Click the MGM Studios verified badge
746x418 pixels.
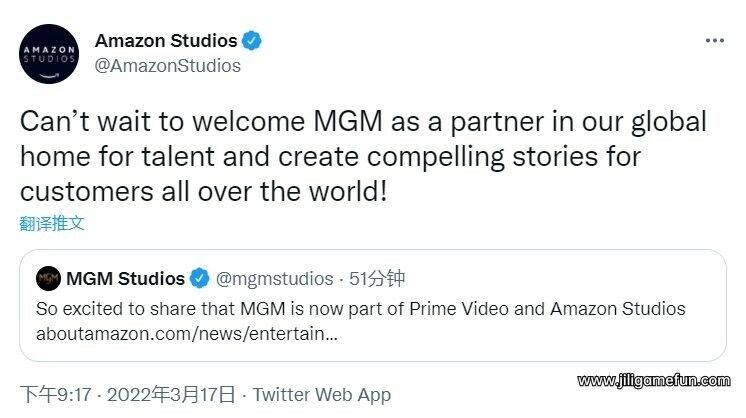click(x=200, y=278)
